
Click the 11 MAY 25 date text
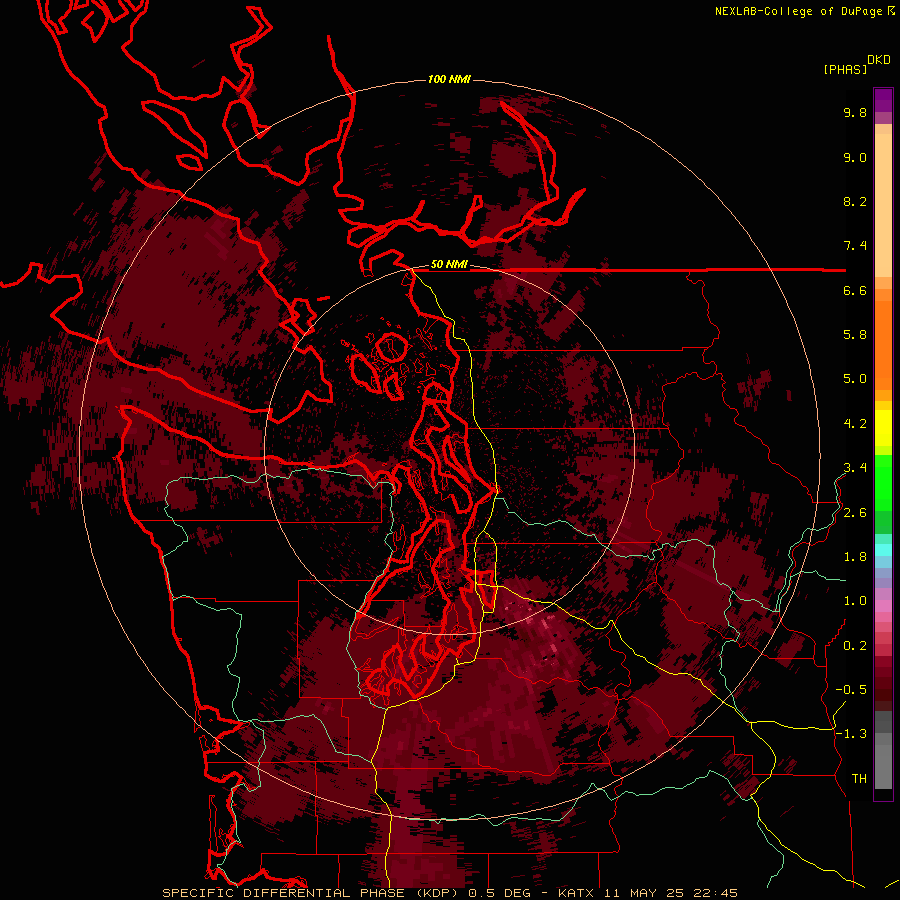pyautogui.click(x=645, y=893)
